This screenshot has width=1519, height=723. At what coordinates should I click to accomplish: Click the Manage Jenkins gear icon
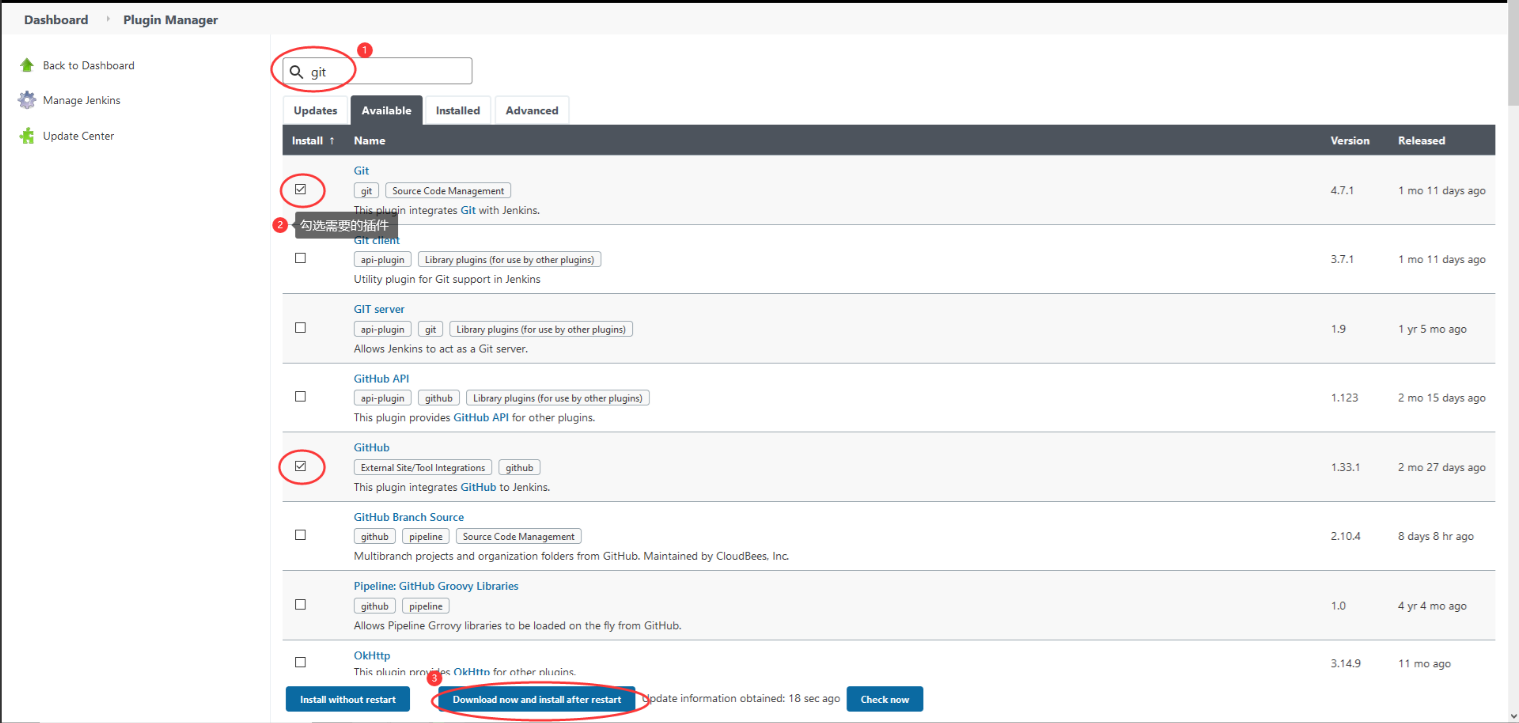[27, 100]
